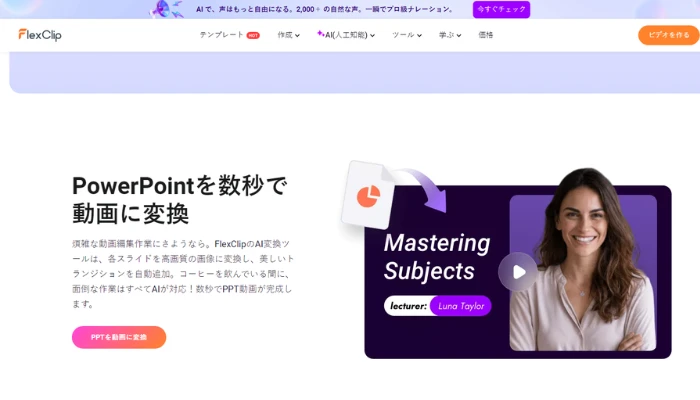
Task: Click the HOT badge next to テンプレート
Action: [253, 35]
